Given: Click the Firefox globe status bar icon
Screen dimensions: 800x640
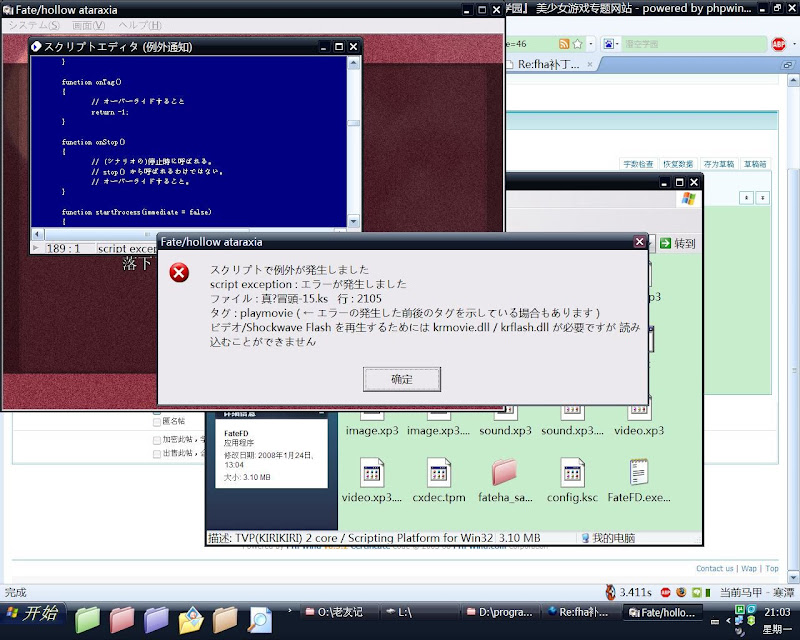Looking at the screenshot, I should pos(681,593).
